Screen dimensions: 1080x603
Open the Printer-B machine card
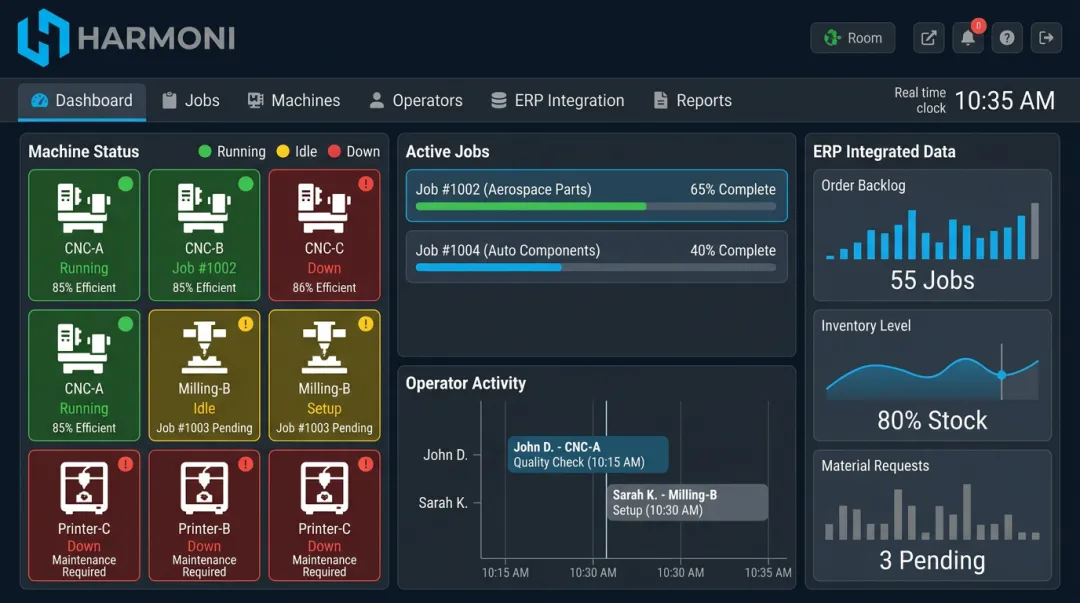[204, 515]
